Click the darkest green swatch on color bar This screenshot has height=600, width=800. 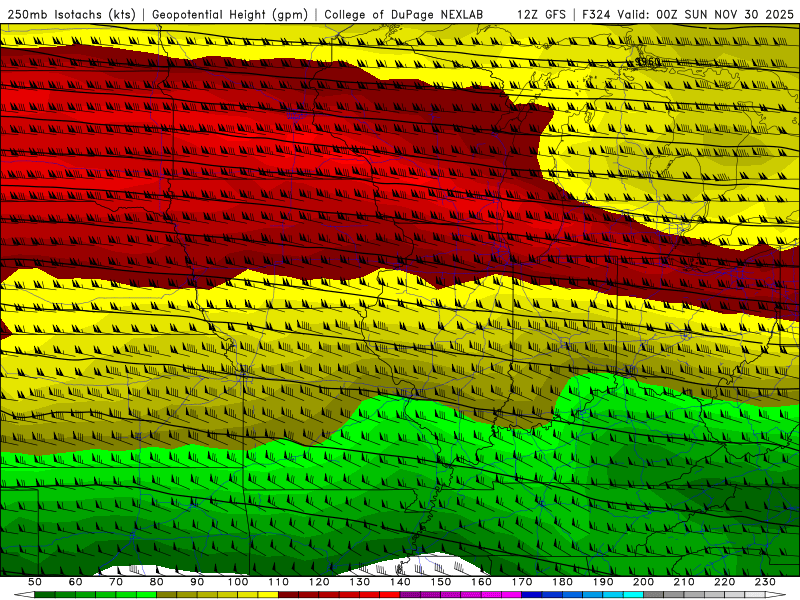[45, 594]
